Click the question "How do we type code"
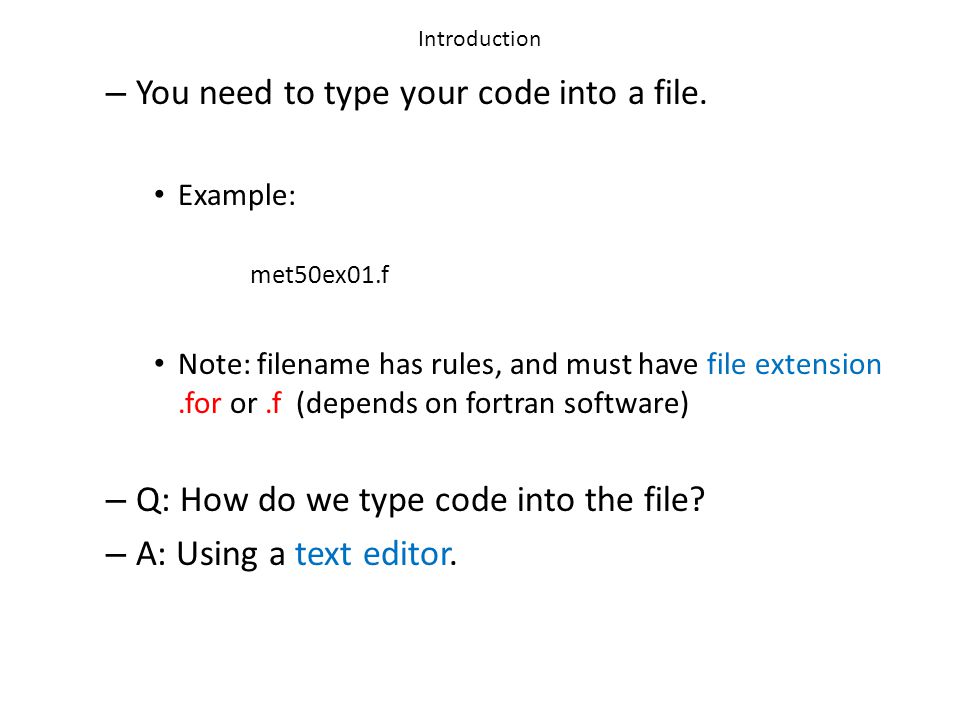 click(x=442, y=499)
